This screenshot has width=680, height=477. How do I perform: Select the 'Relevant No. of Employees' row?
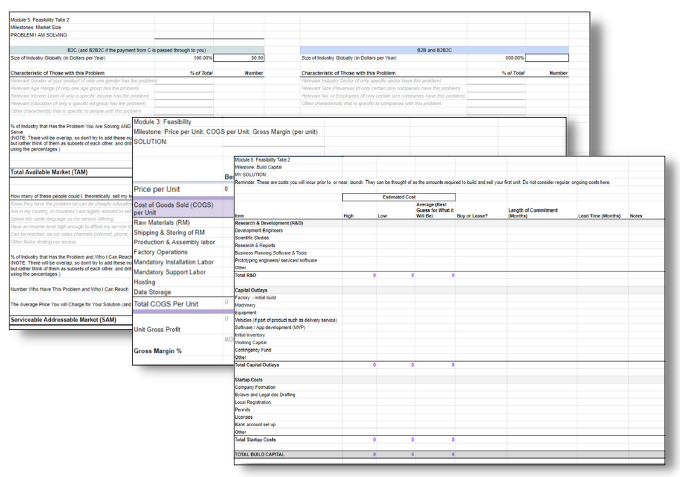pyautogui.click(x=383, y=96)
